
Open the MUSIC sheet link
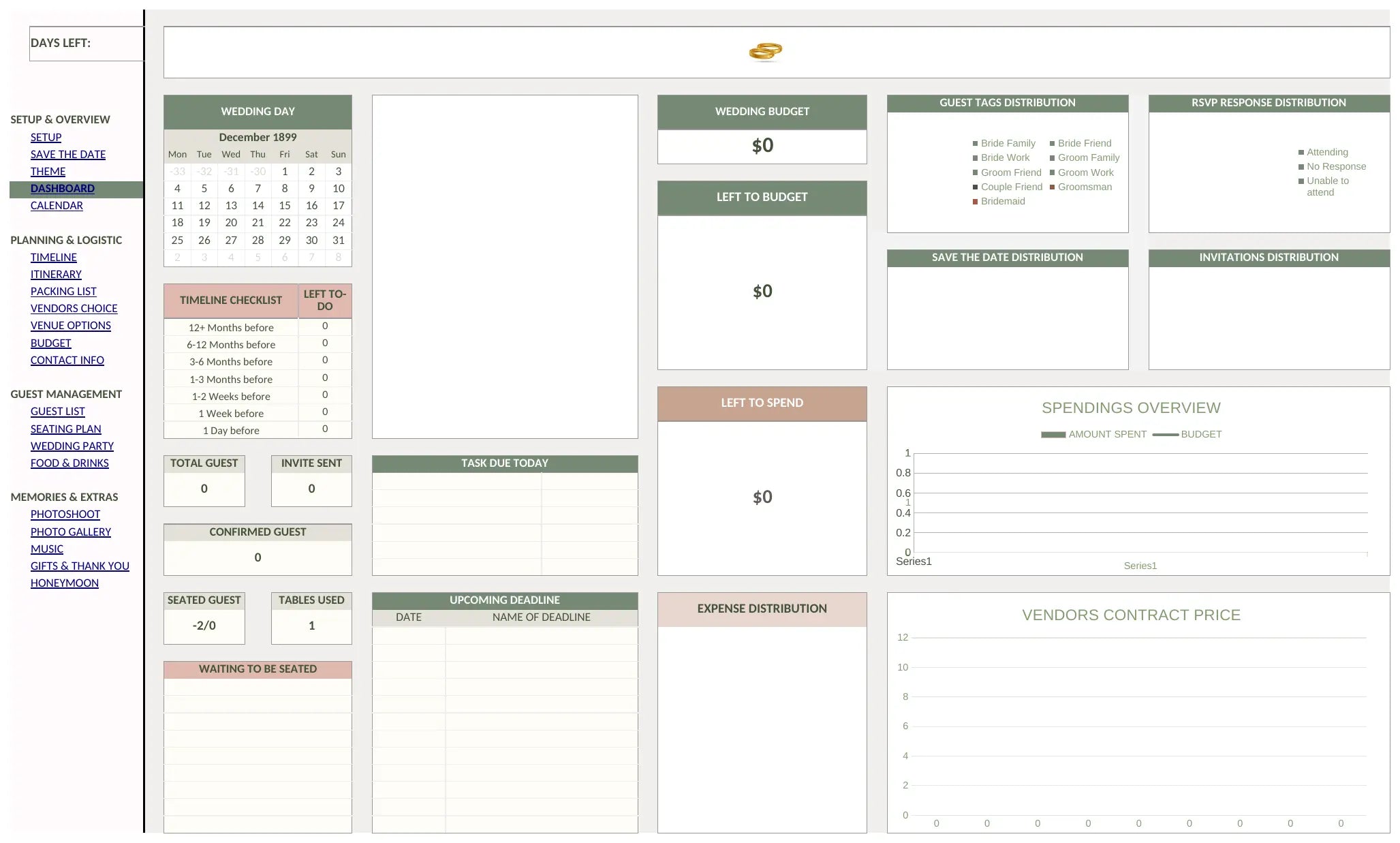(47, 549)
